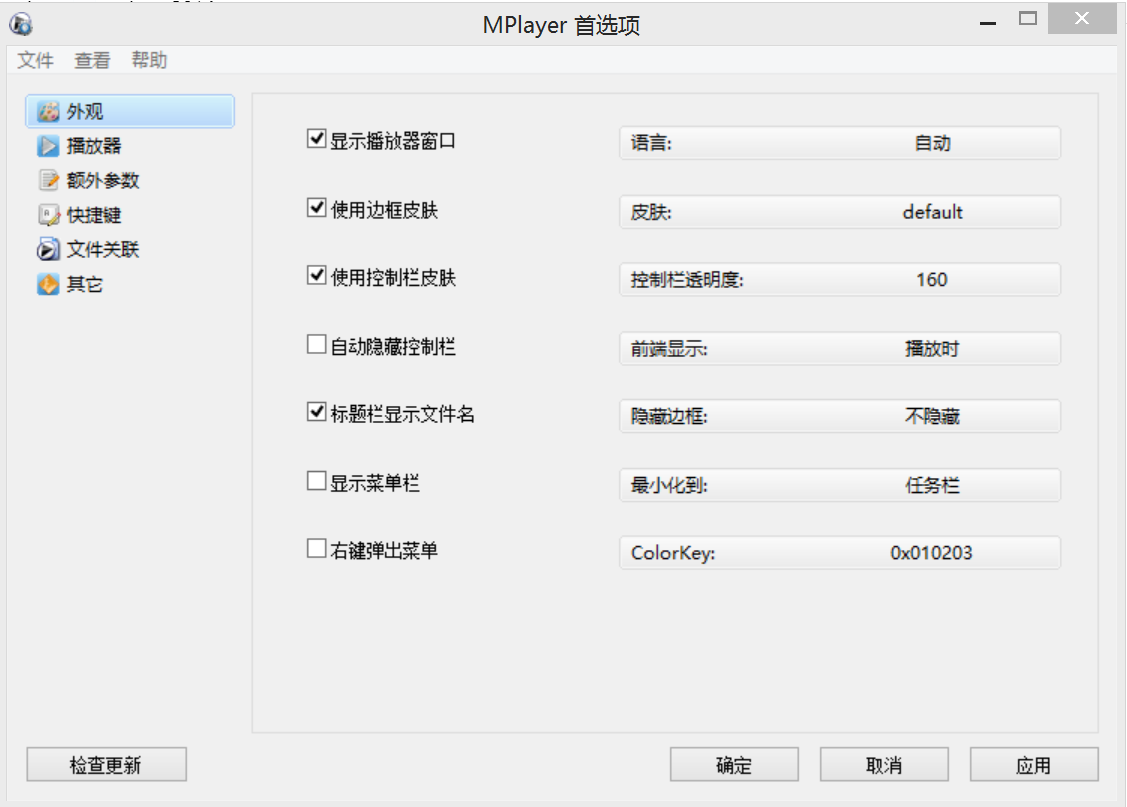
Task: Open 快捷键 via its keyboard shortcut icon
Action: (48, 215)
